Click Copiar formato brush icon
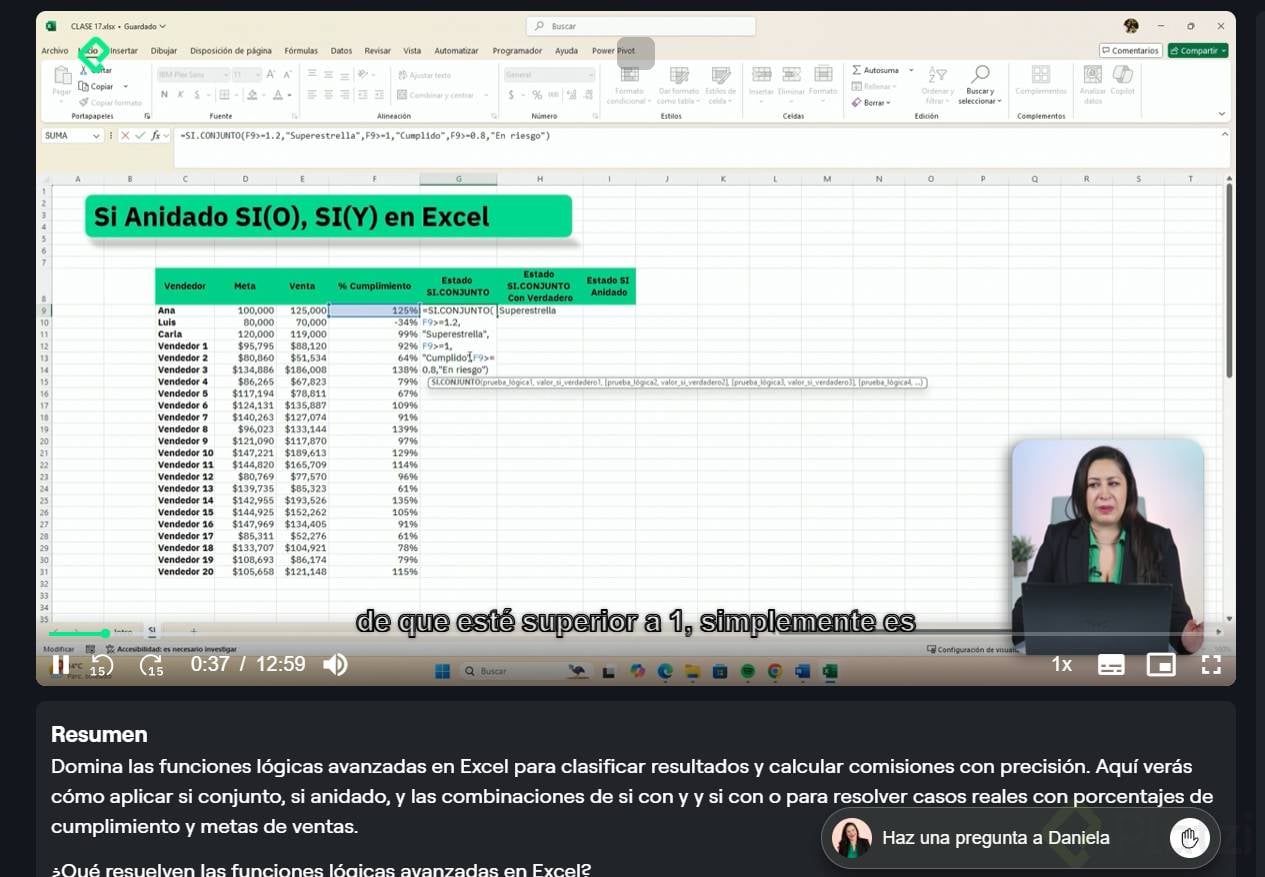1265x877 pixels. click(x=84, y=102)
